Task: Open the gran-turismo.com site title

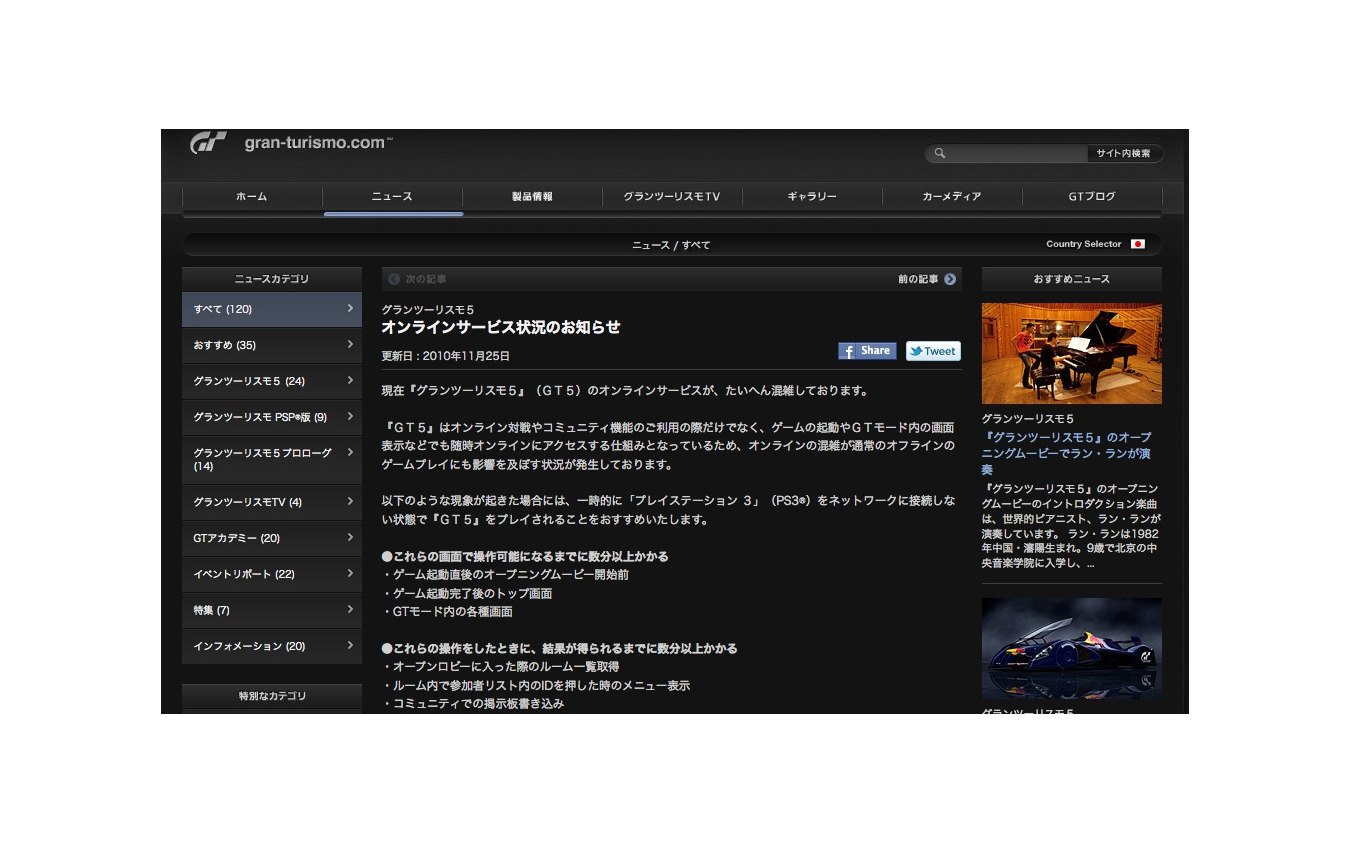Action: point(318,143)
